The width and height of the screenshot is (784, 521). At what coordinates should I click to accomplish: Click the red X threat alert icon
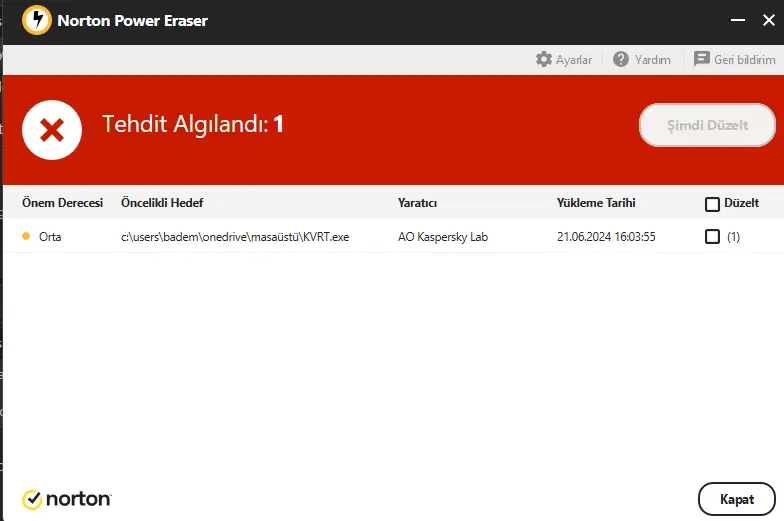pyautogui.click(x=52, y=130)
